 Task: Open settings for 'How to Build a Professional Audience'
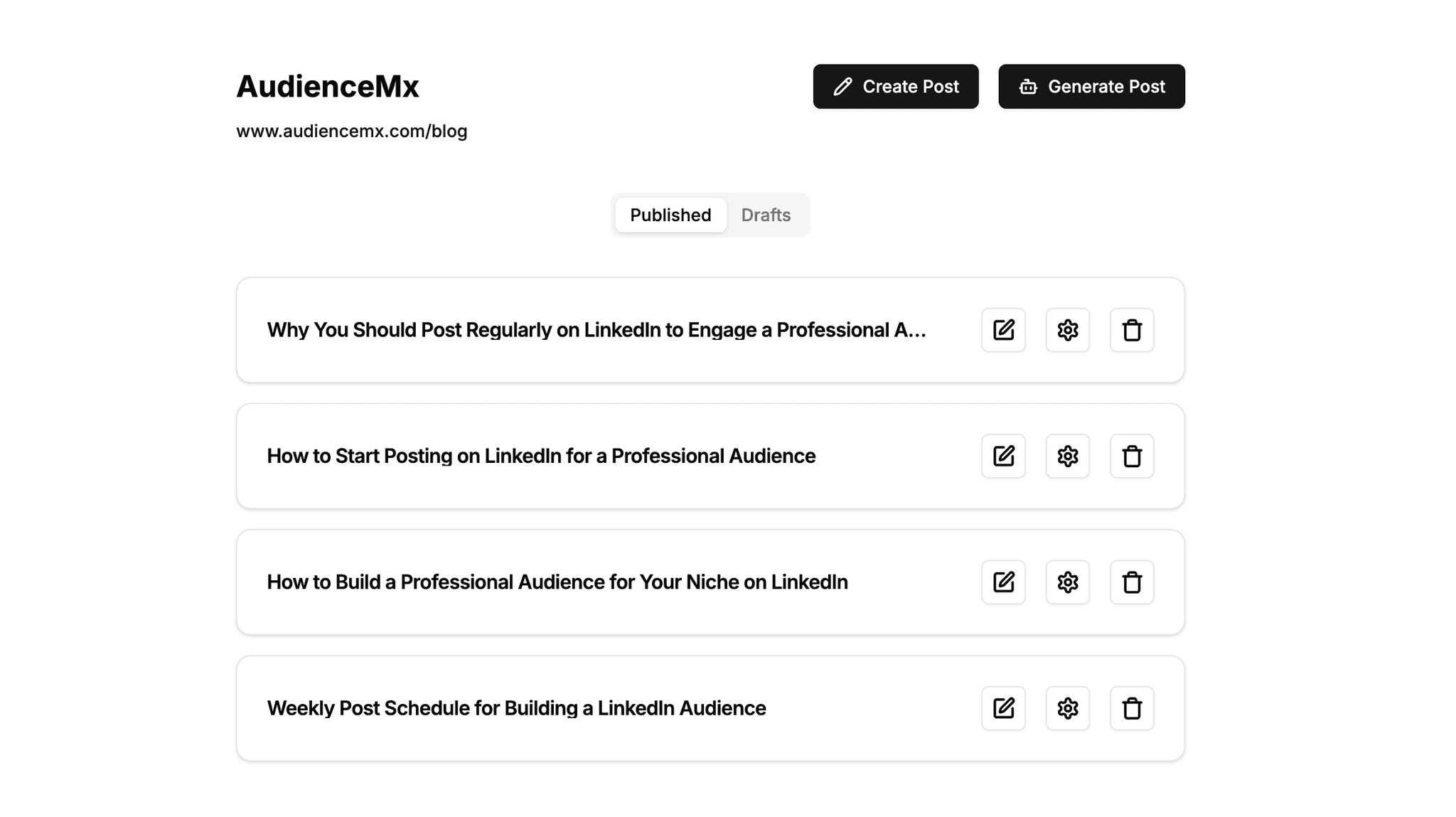tap(1067, 582)
